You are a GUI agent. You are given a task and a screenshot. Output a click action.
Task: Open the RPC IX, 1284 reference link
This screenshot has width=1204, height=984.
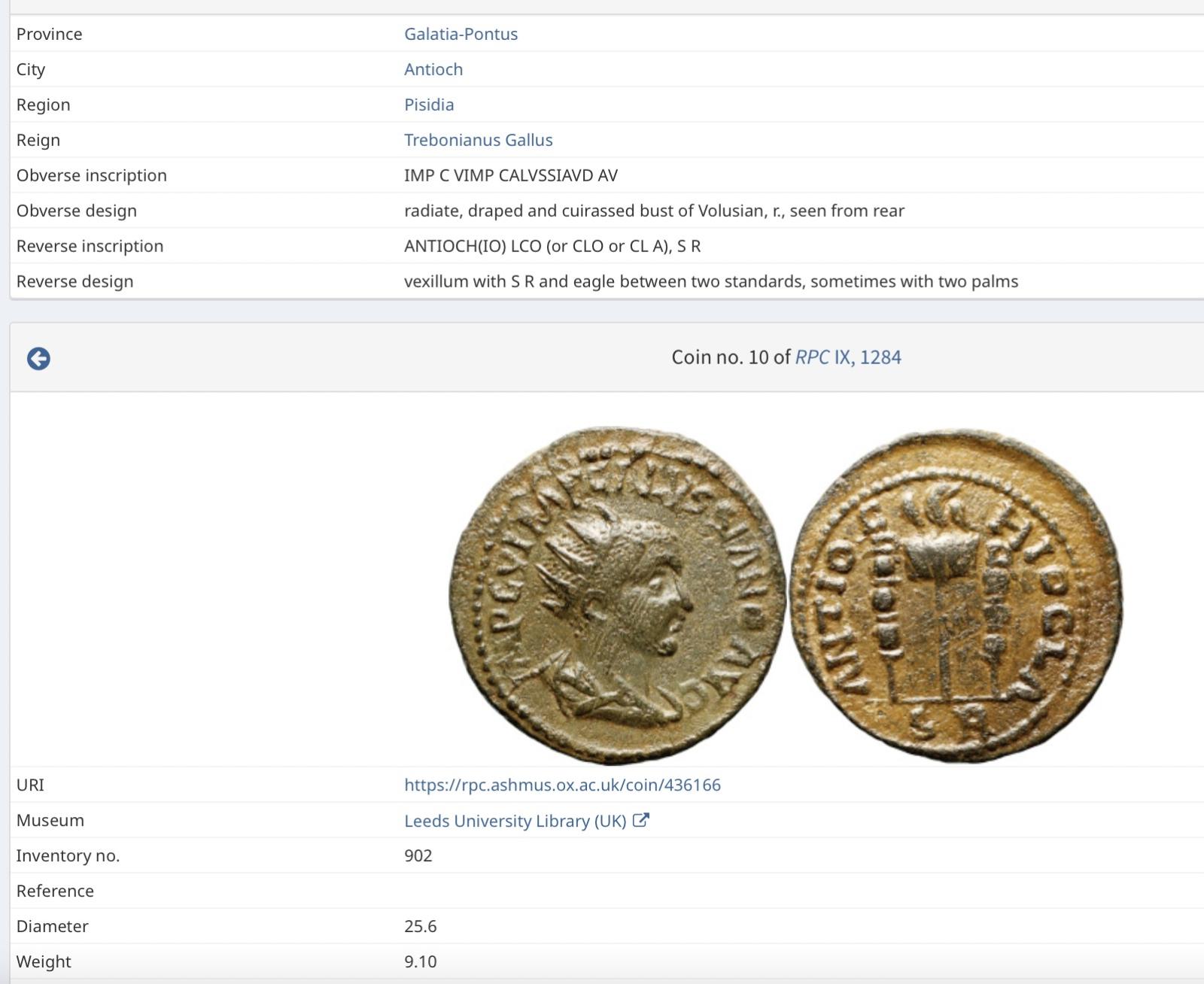click(847, 357)
